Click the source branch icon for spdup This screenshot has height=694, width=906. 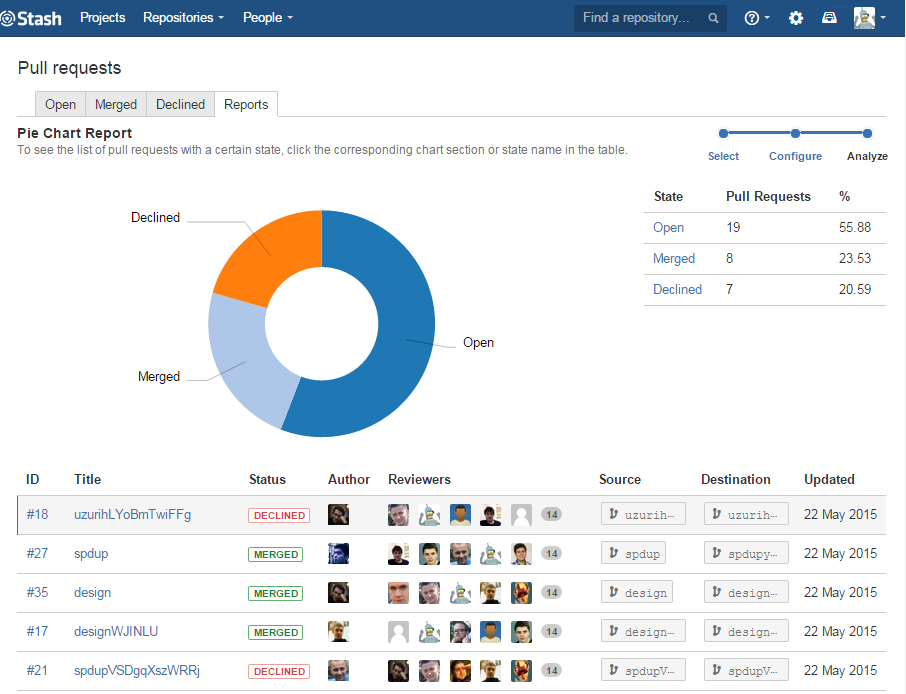click(x=614, y=554)
